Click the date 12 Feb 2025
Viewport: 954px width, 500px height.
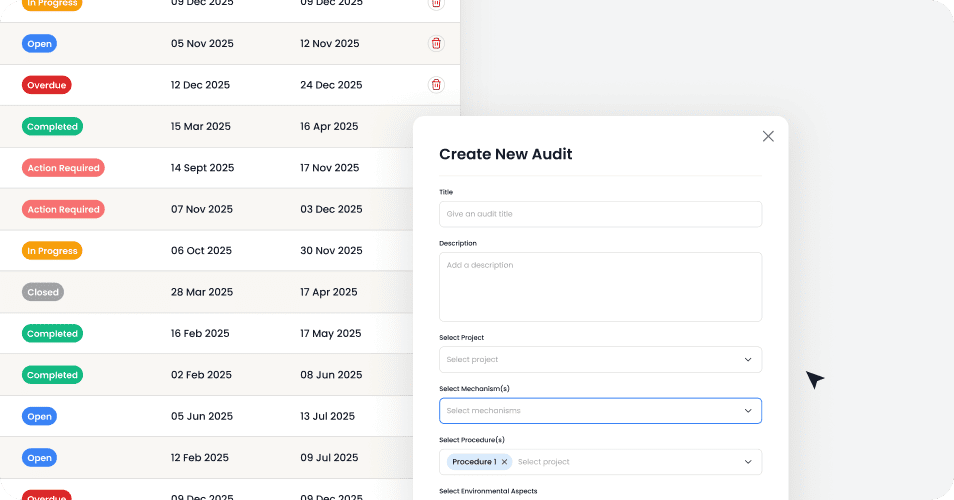click(x=200, y=457)
